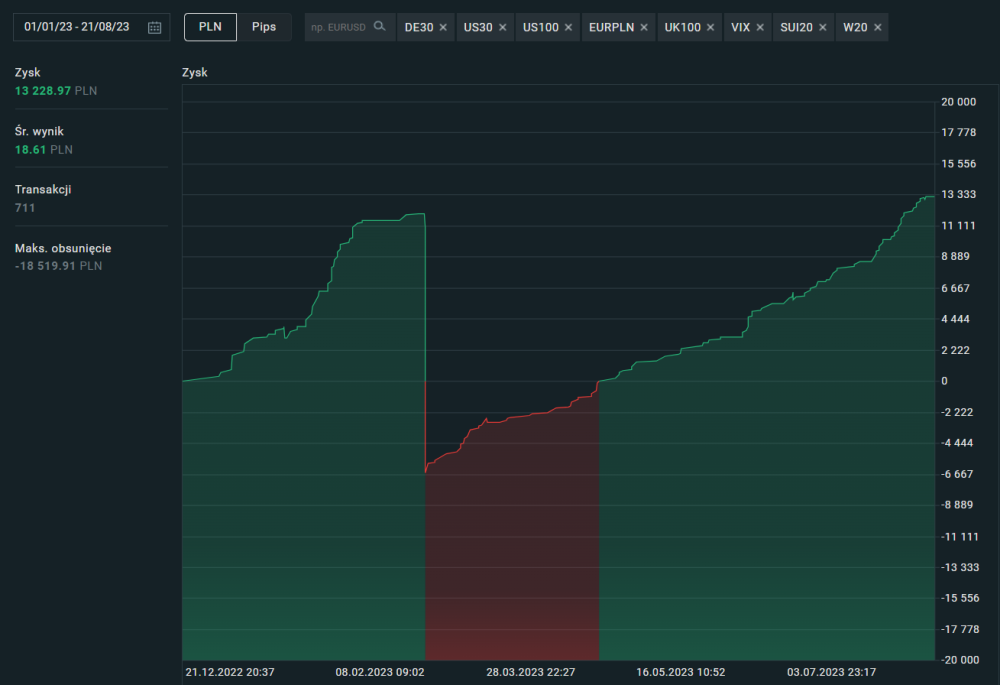The width and height of the screenshot is (1000, 685).
Task: Click the 0 axis label
Action: pyautogui.click(x=945, y=381)
